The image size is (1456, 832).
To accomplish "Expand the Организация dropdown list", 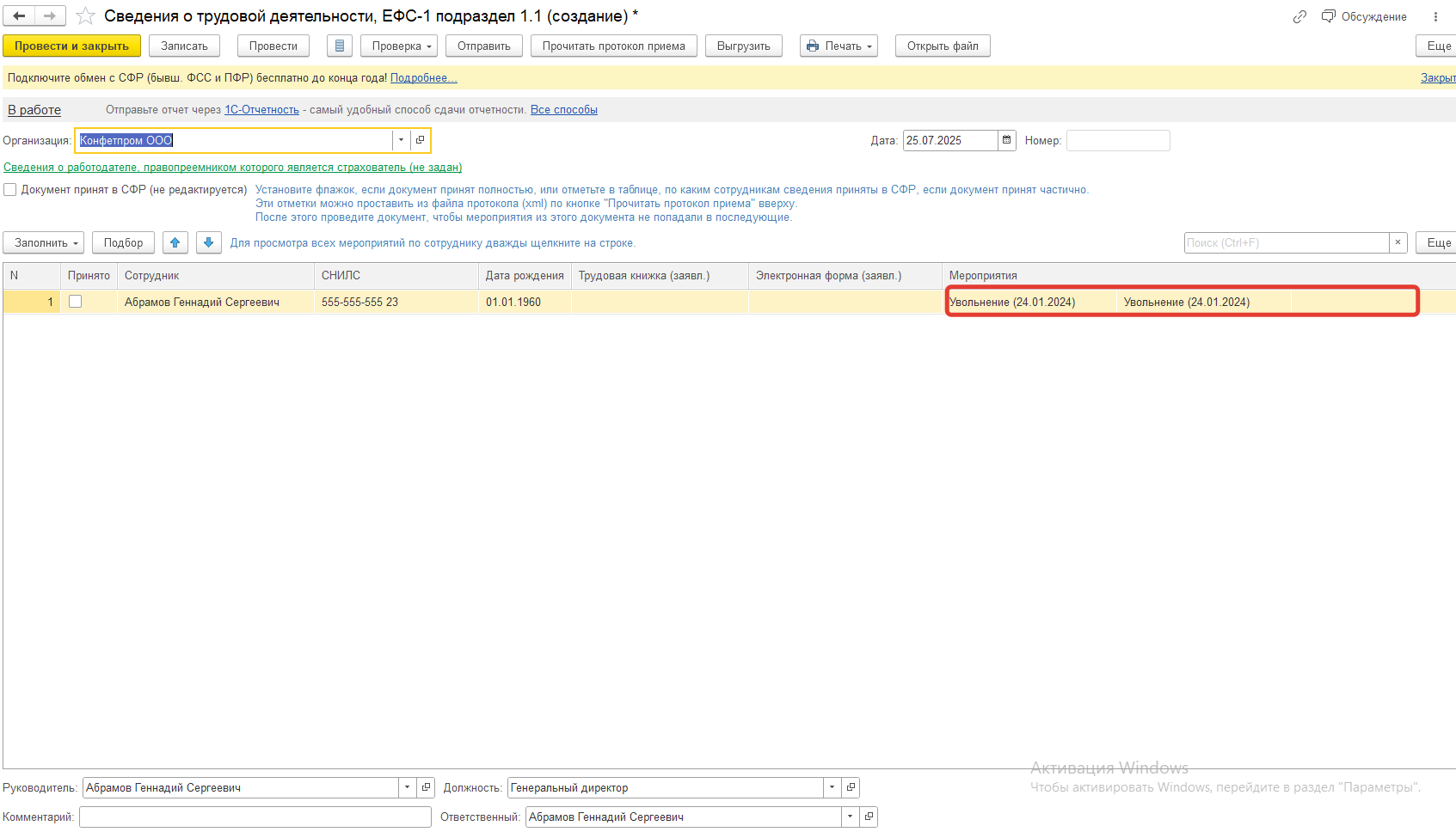I will tap(401, 140).
